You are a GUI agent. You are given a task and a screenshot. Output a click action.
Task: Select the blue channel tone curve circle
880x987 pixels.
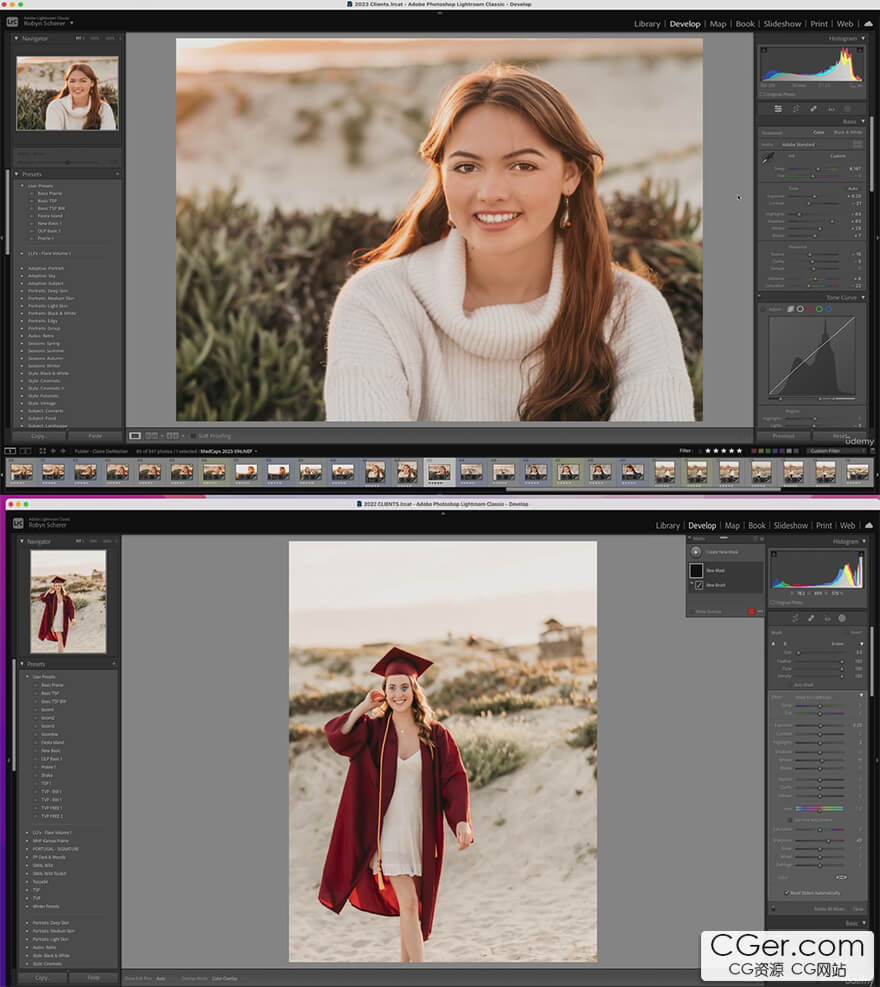tap(828, 309)
